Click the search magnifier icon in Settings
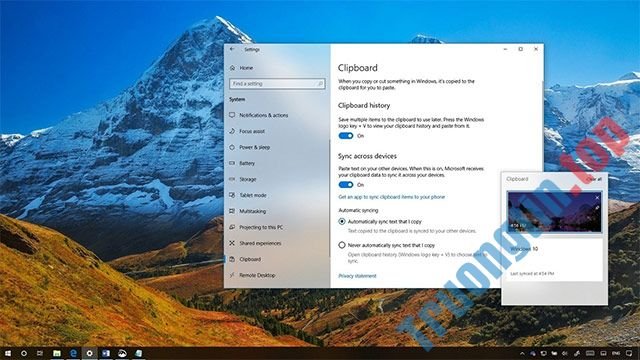640x360 pixels. coord(320,84)
